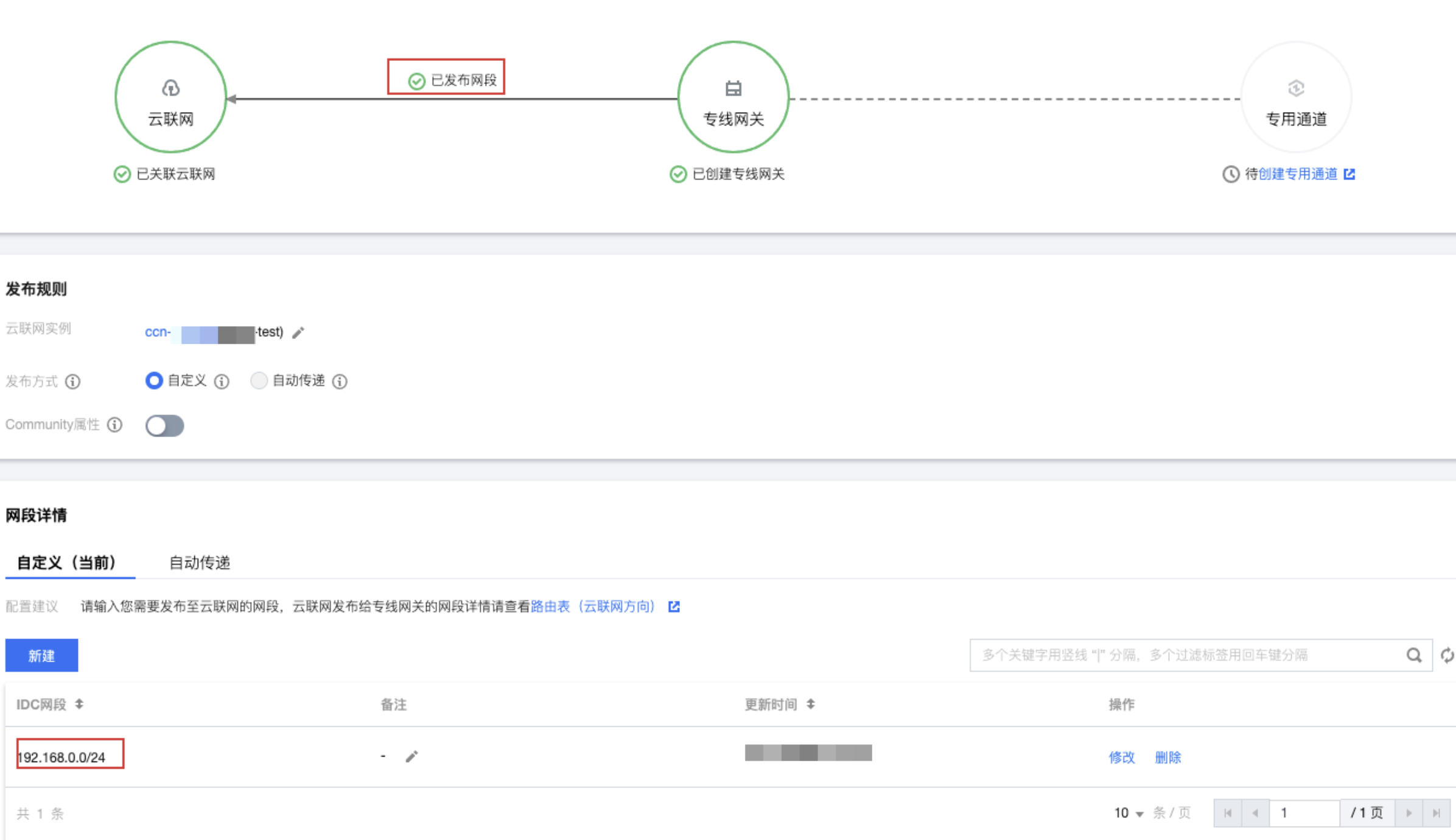The image size is (1456, 840).
Task: Sort by IDC网段 column arrows
Action: coord(79,704)
